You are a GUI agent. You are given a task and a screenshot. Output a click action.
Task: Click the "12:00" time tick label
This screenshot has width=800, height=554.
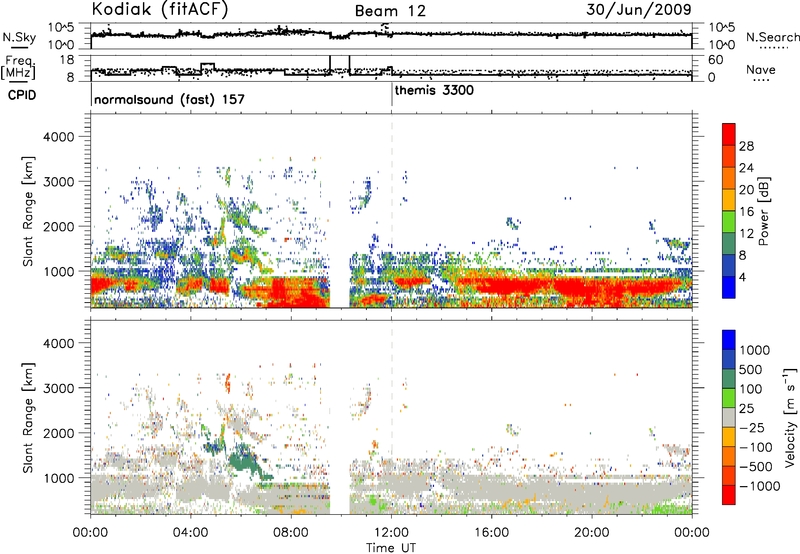point(391,533)
